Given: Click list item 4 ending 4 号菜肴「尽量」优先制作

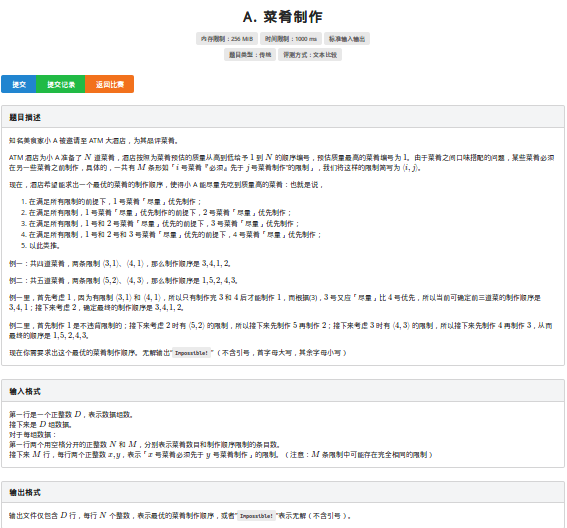Looking at the screenshot, I should [x=175, y=235].
